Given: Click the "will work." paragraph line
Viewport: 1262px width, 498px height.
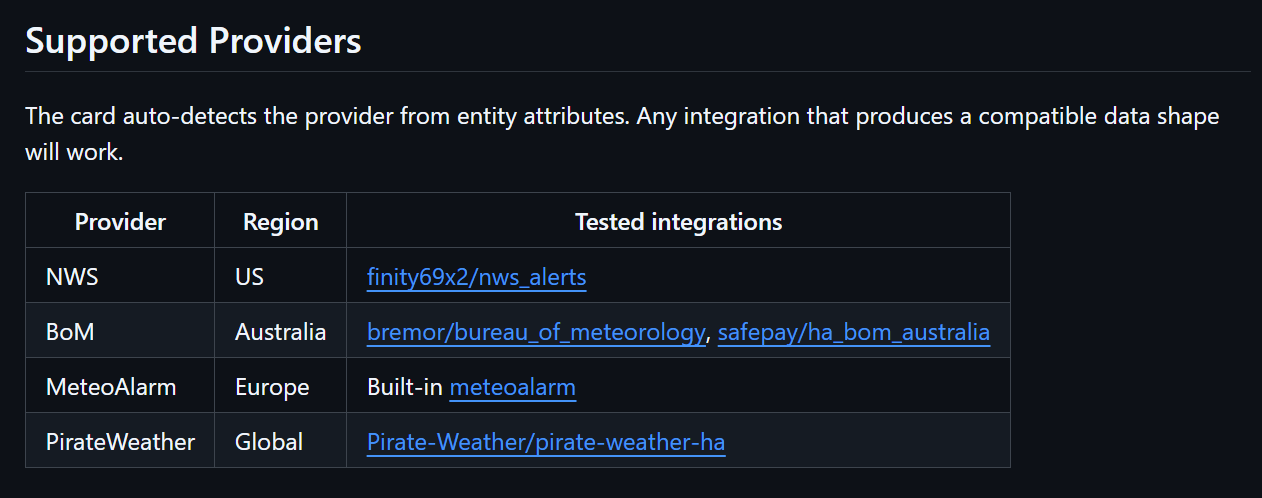Looking at the screenshot, I should tap(74, 154).
